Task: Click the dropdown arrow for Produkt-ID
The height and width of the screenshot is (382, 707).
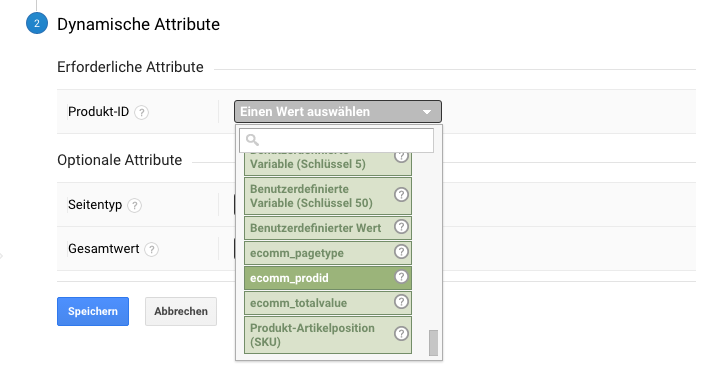Action: point(427,112)
